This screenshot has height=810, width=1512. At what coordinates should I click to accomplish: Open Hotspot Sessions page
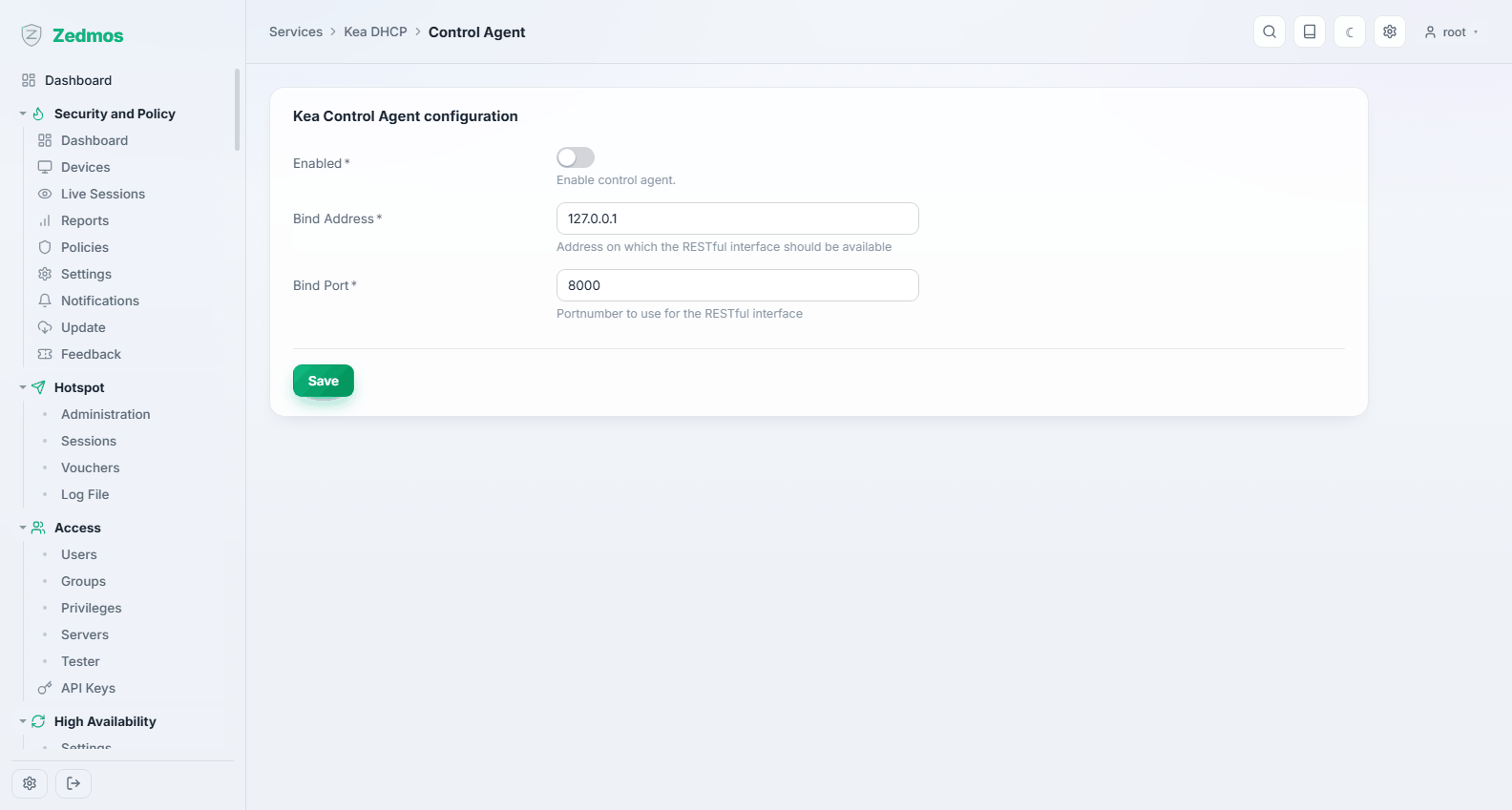click(89, 441)
